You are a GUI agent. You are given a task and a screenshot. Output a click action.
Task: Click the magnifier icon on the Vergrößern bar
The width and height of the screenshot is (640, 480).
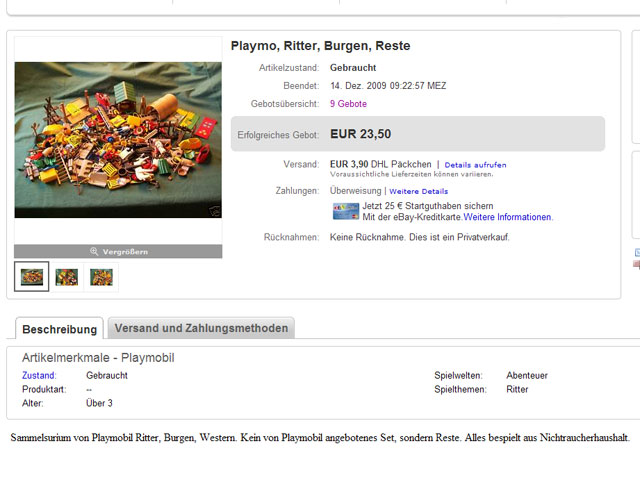[94, 252]
